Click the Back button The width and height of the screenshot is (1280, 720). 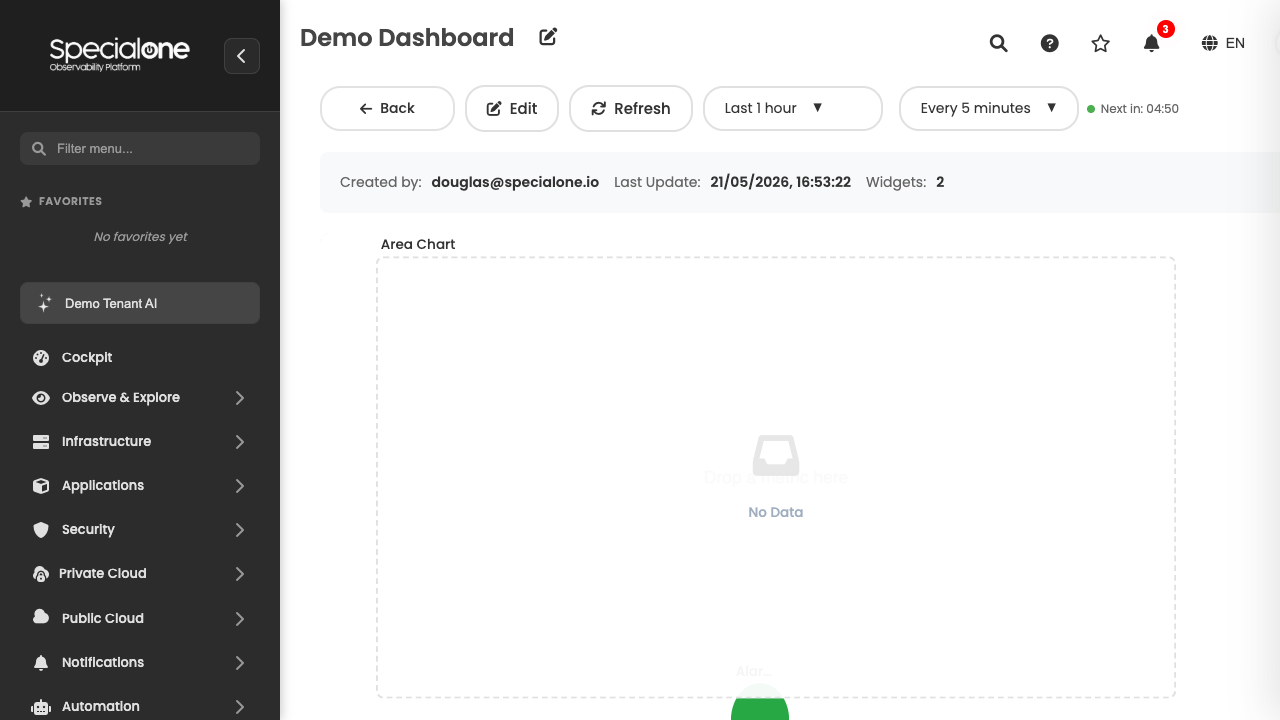click(387, 108)
